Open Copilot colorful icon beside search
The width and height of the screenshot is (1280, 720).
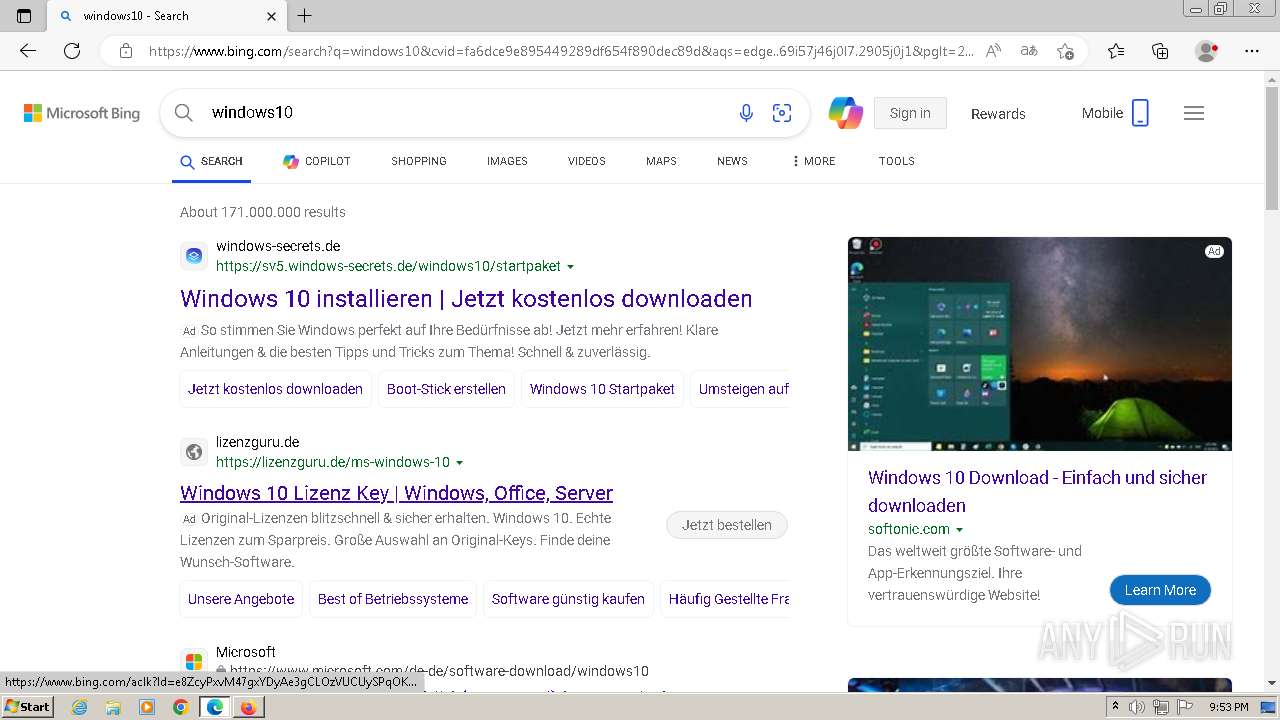pos(846,113)
